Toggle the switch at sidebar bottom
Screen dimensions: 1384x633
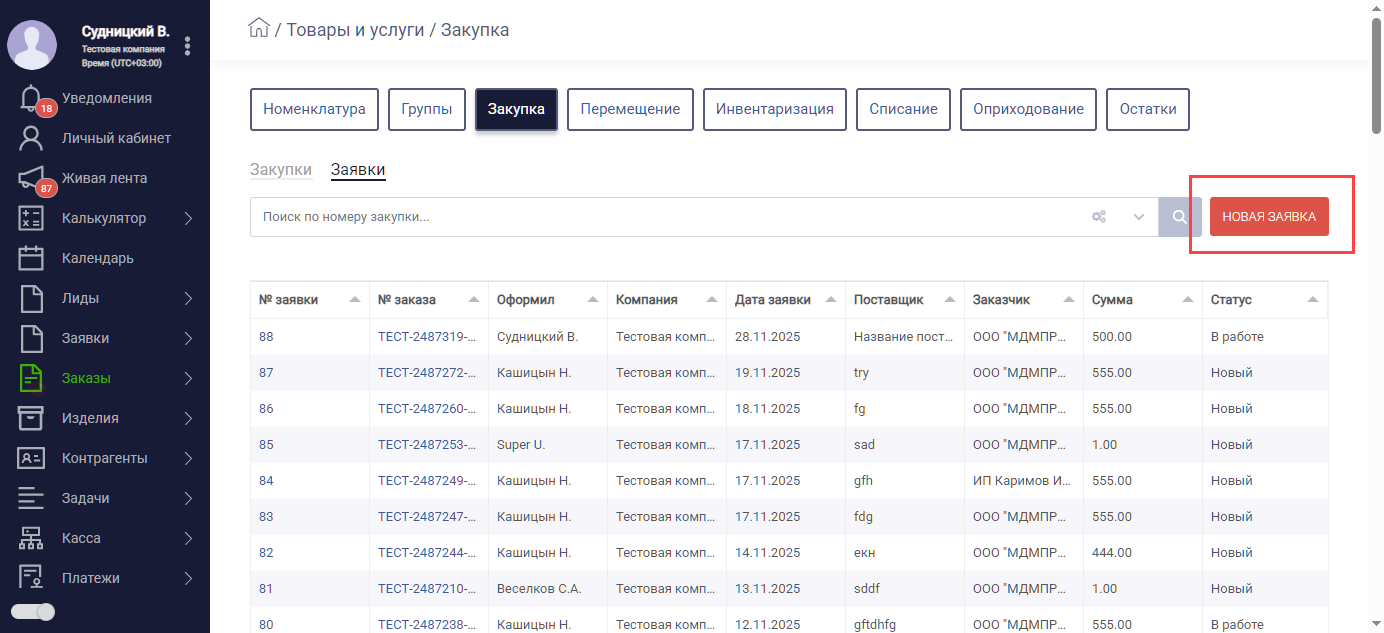coord(33,611)
